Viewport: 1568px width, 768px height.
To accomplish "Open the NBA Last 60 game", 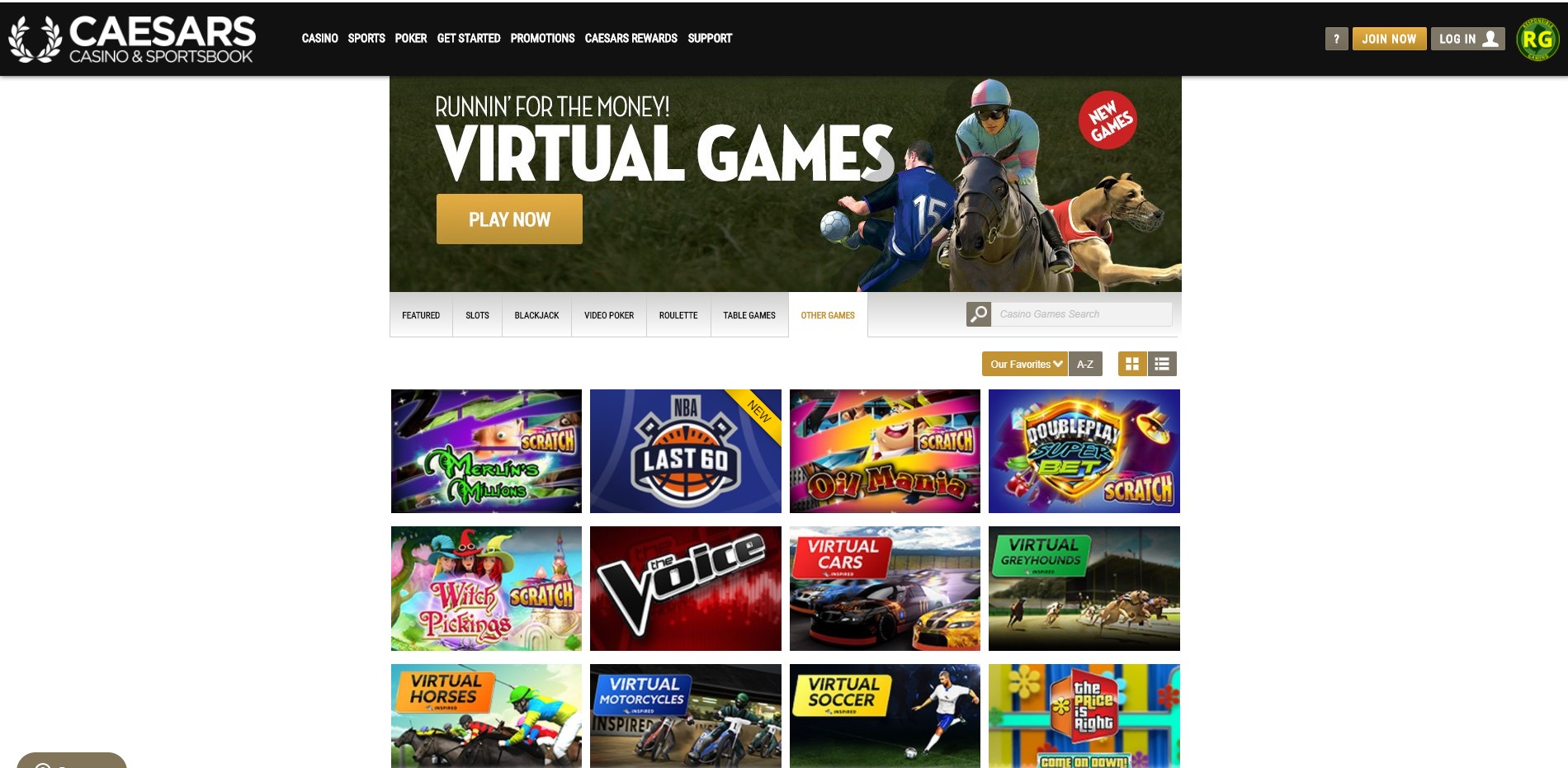I will point(686,451).
